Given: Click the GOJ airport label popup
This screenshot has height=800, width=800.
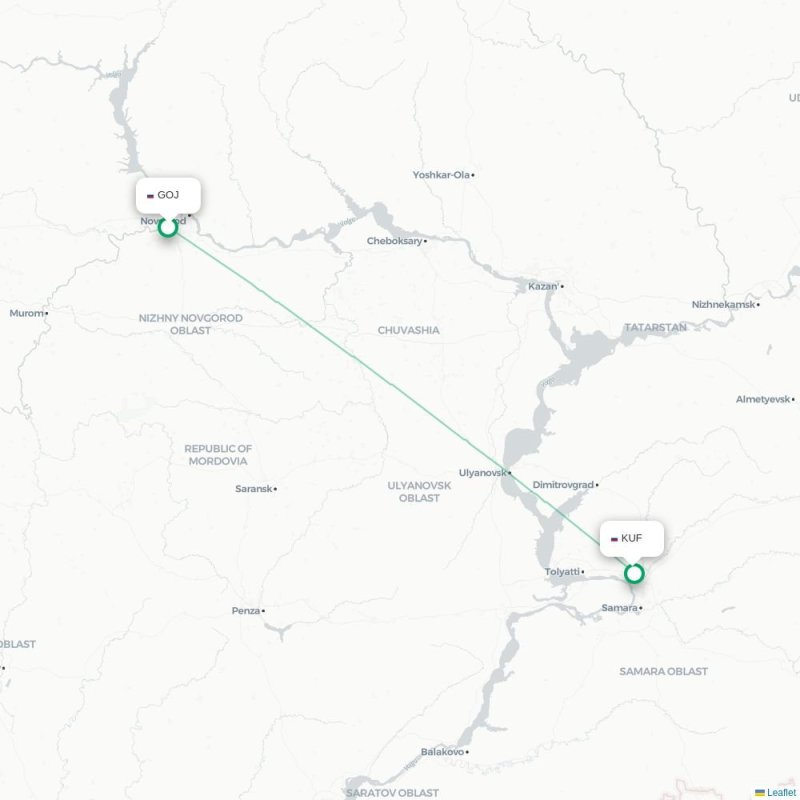Looking at the screenshot, I should point(168,195).
